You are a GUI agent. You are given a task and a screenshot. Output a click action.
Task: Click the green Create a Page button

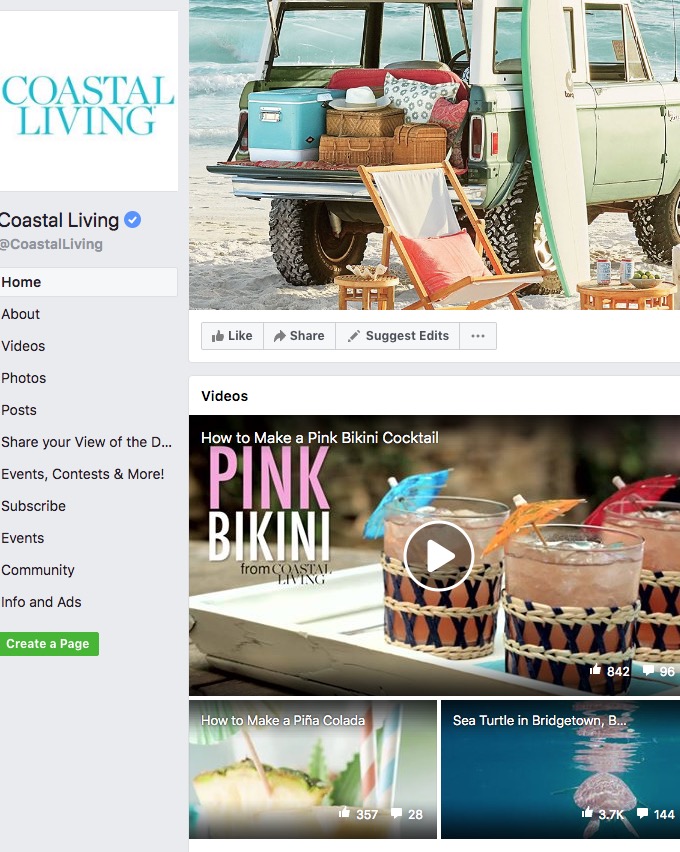tap(48, 644)
